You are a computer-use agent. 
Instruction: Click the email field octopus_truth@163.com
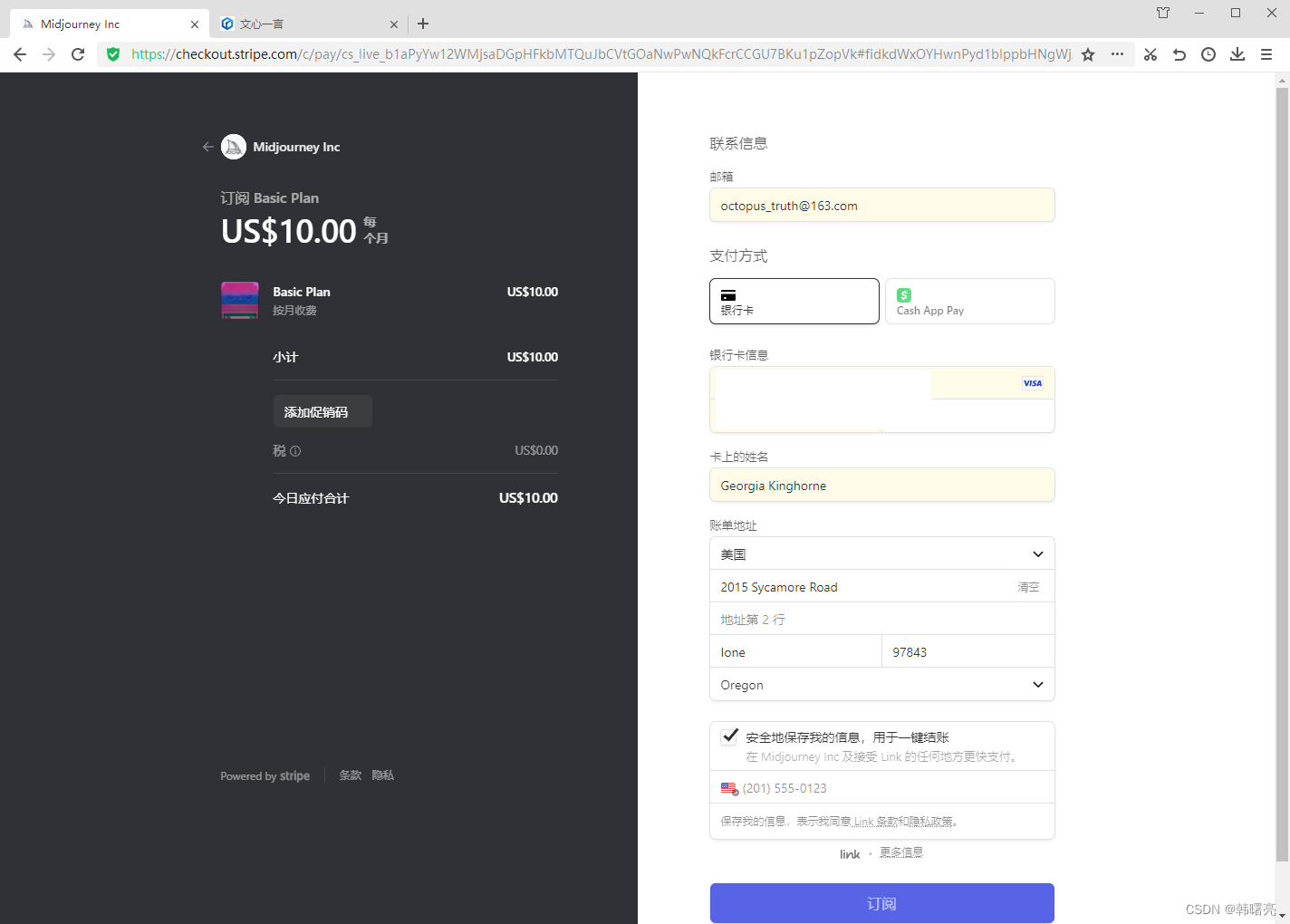coord(882,205)
